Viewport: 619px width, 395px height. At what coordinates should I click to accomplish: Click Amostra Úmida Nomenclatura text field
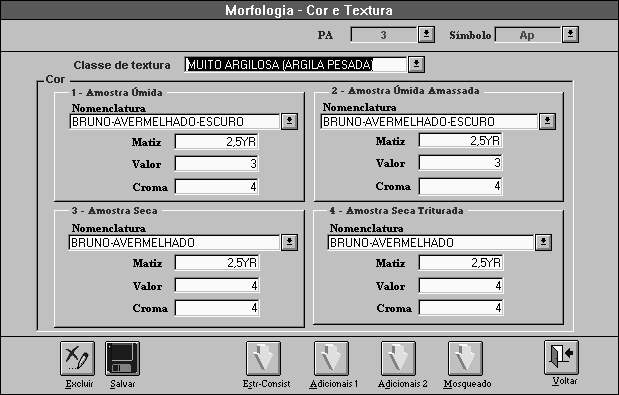point(174,122)
